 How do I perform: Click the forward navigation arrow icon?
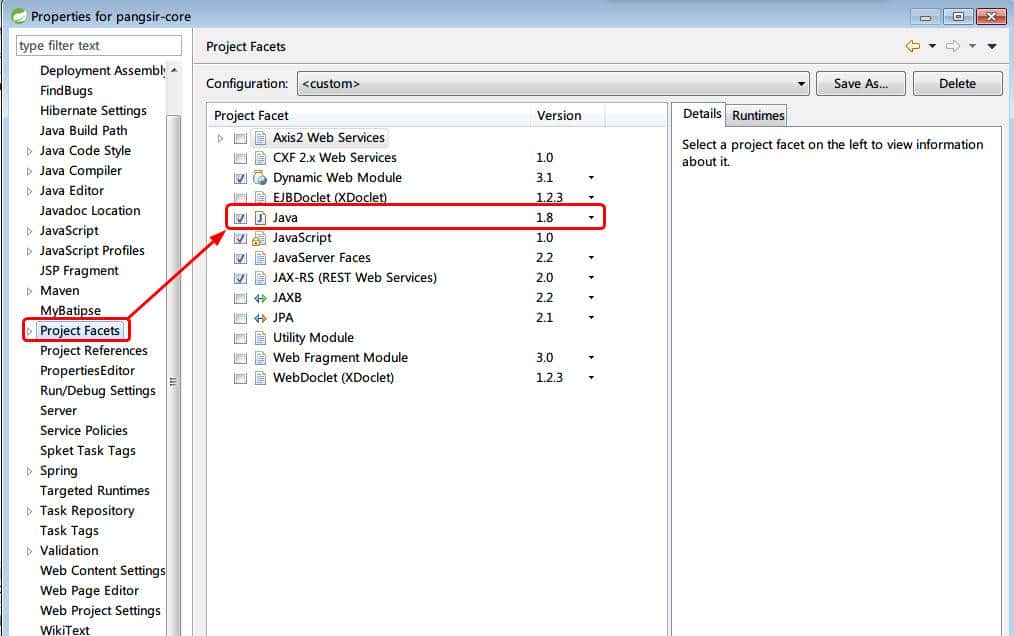tap(953, 46)
